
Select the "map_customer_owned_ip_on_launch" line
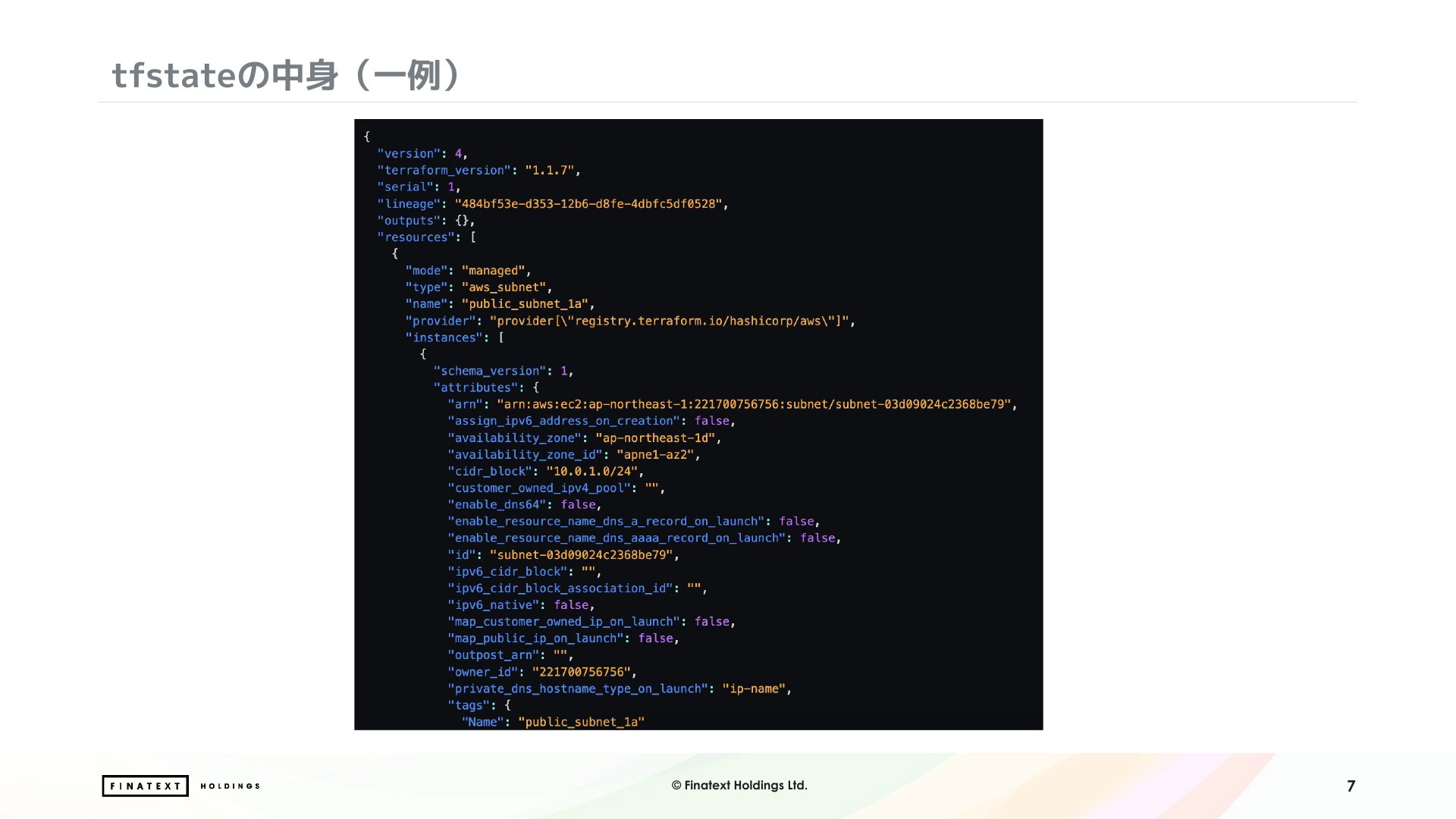(591, 621)
